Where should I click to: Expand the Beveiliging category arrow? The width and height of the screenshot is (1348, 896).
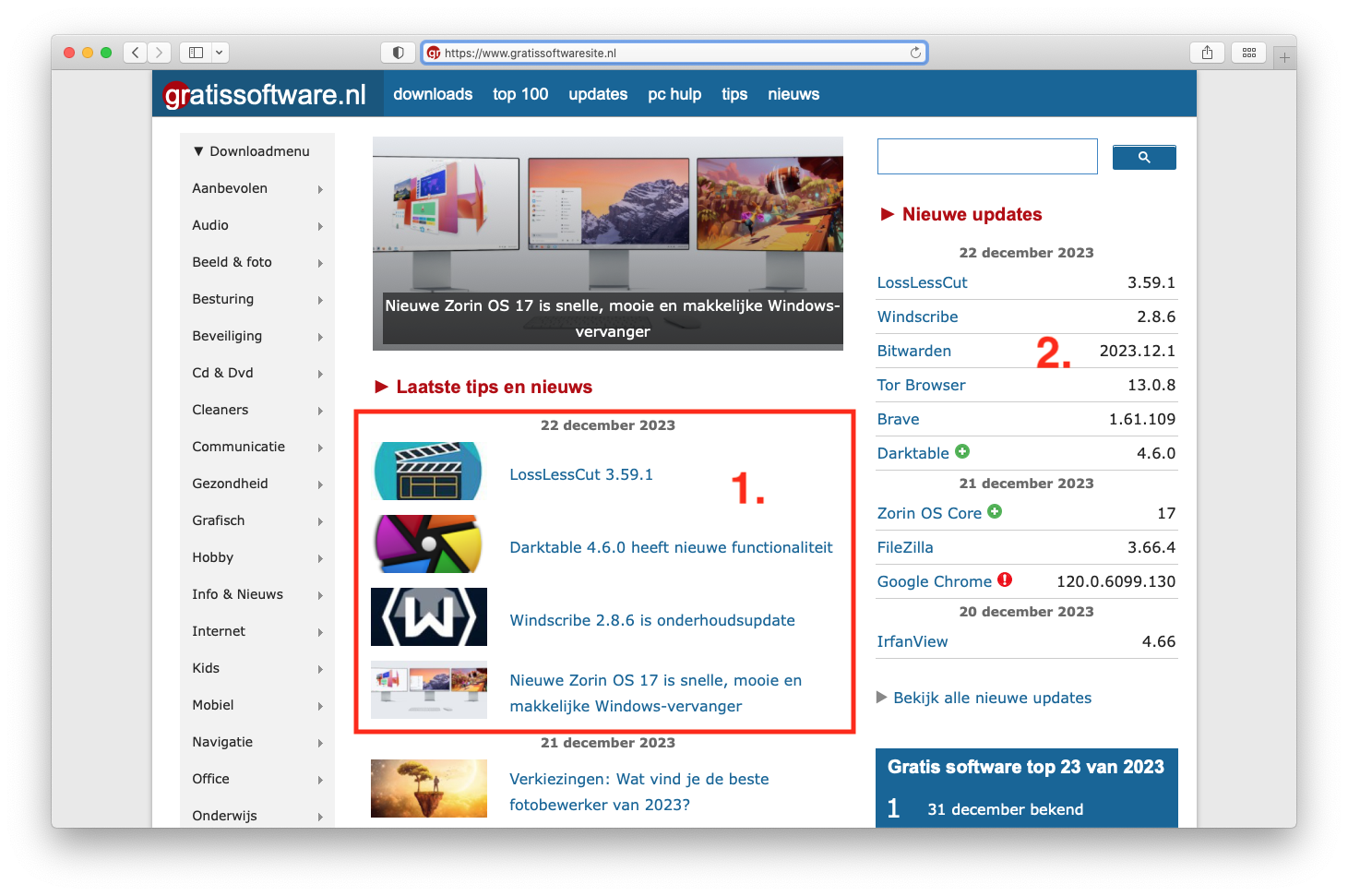coord(320,337)
